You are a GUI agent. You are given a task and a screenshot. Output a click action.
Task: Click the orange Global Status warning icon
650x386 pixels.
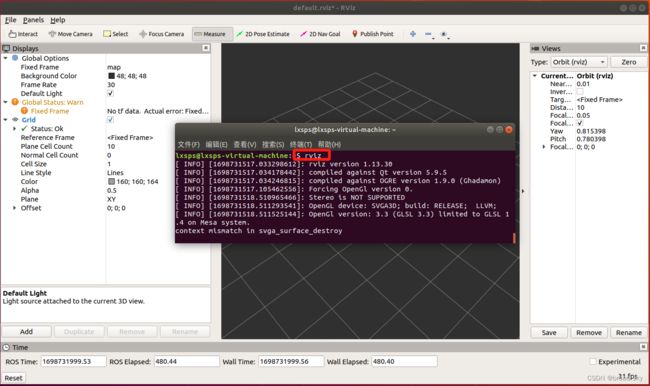click(15, 102)
